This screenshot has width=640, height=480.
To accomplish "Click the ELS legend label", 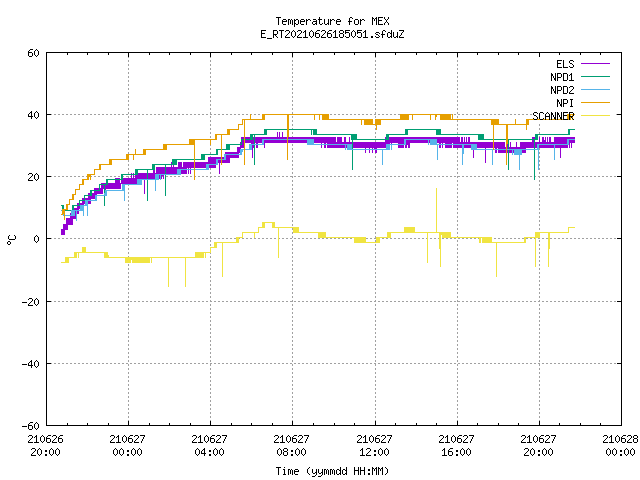I will (x=565, y=64).
